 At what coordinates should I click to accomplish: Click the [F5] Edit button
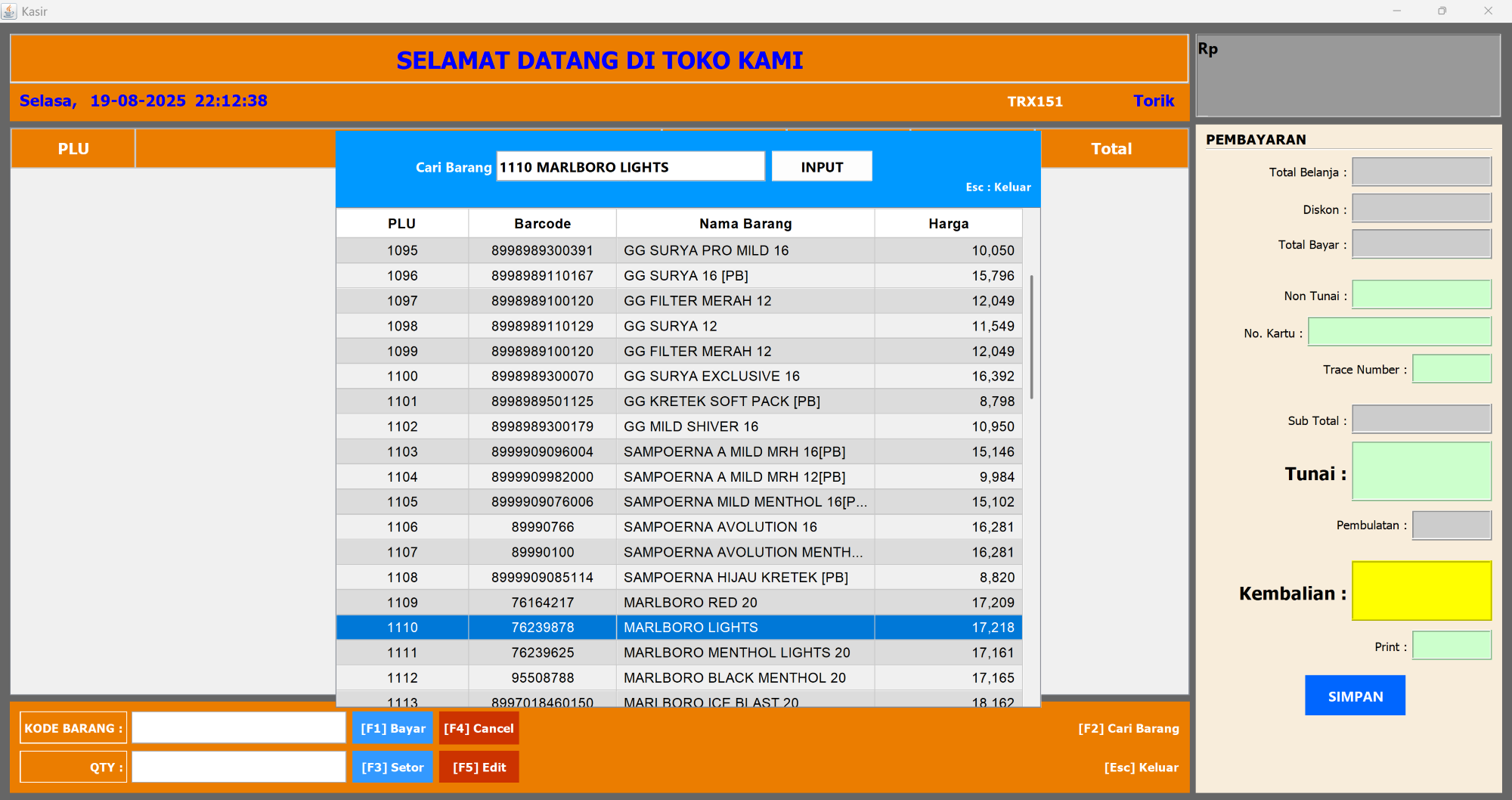click(x=479, y=767)
